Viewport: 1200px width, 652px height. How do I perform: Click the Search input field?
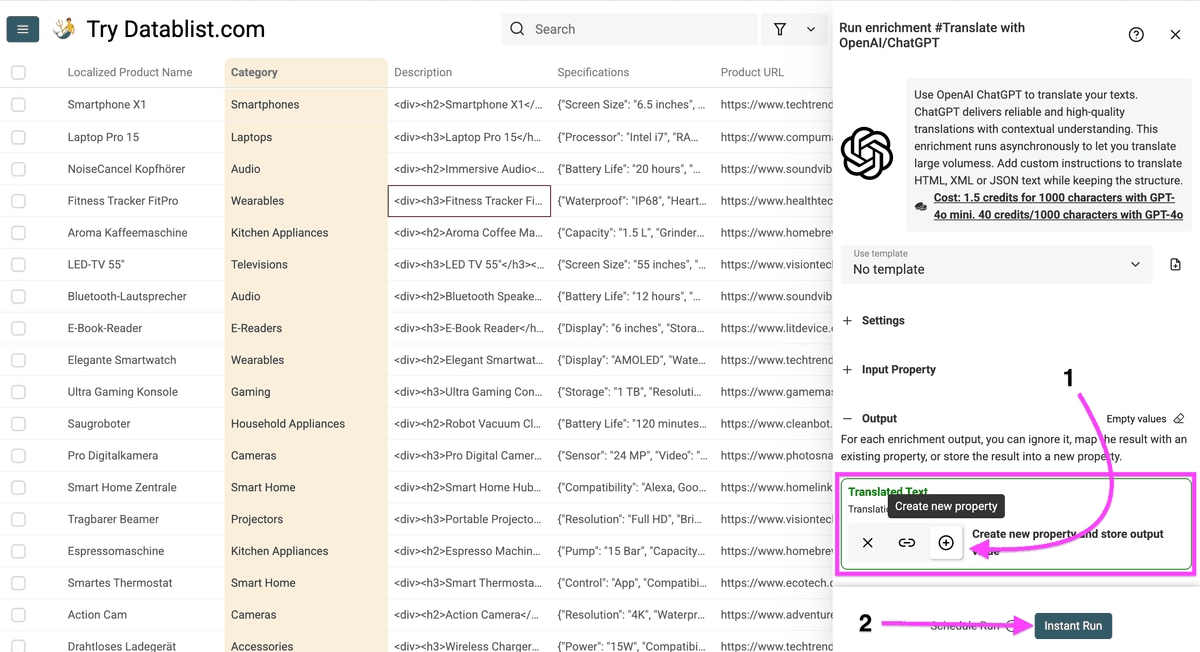coord(630,29)
